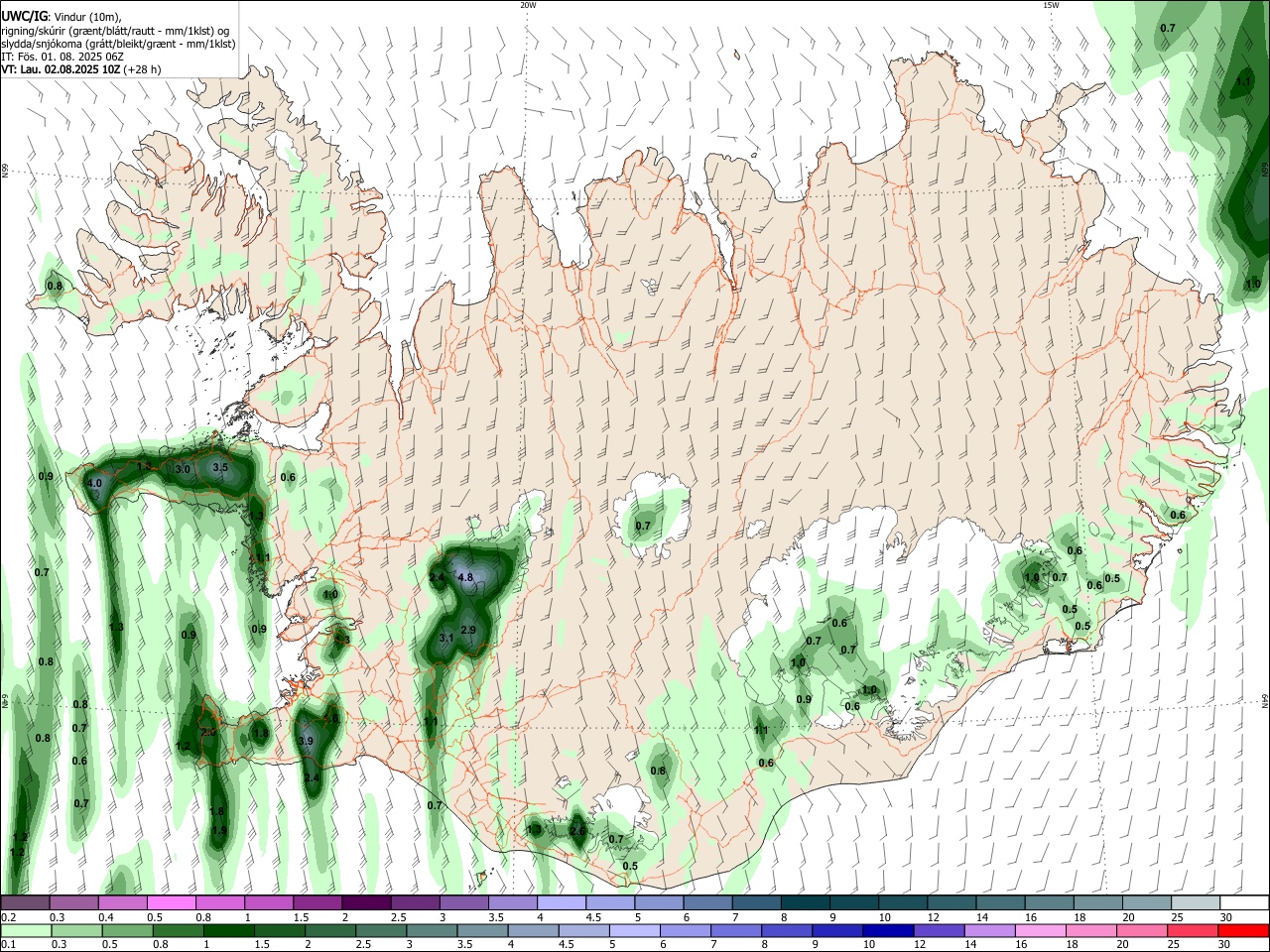Select the '30' label in the upper legend row

click(1226, 917)
